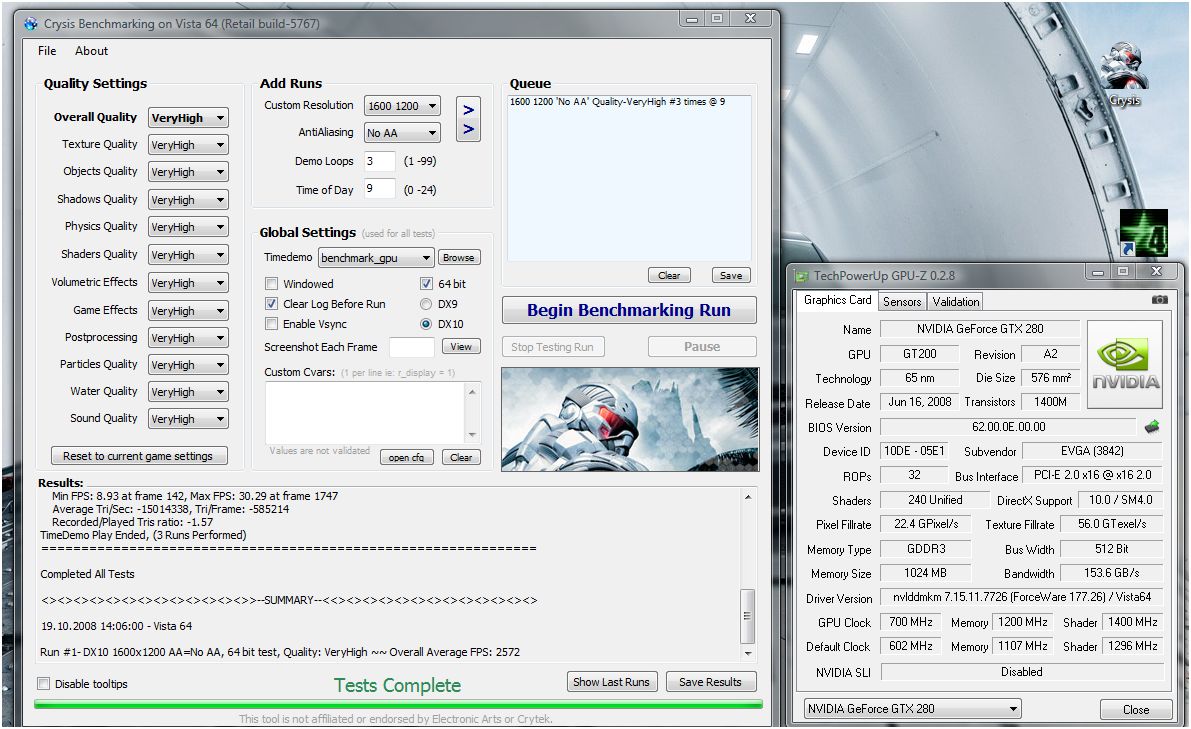Expand the Water Quality dropdown
Screen dimensions: 1191x729
click(188, 392)
